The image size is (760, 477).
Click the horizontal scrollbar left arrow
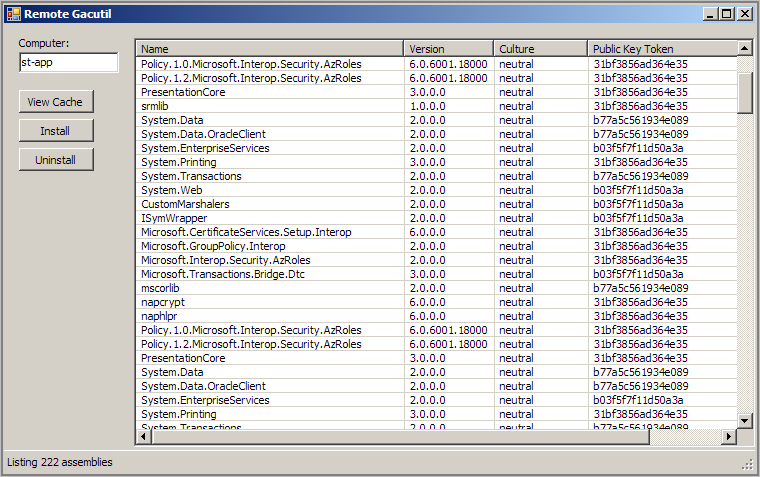click(x=143, y=437)
